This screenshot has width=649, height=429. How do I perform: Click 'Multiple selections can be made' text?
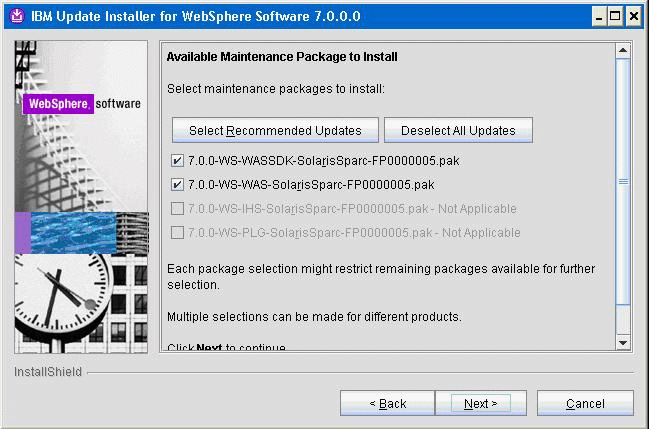[x=314, y=317]
